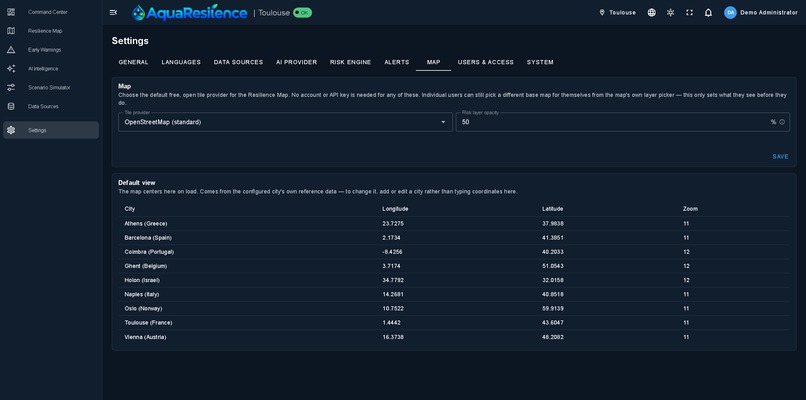The image size is (806, 400).
Task: Switch to the System tab
Action: [540, 62]
